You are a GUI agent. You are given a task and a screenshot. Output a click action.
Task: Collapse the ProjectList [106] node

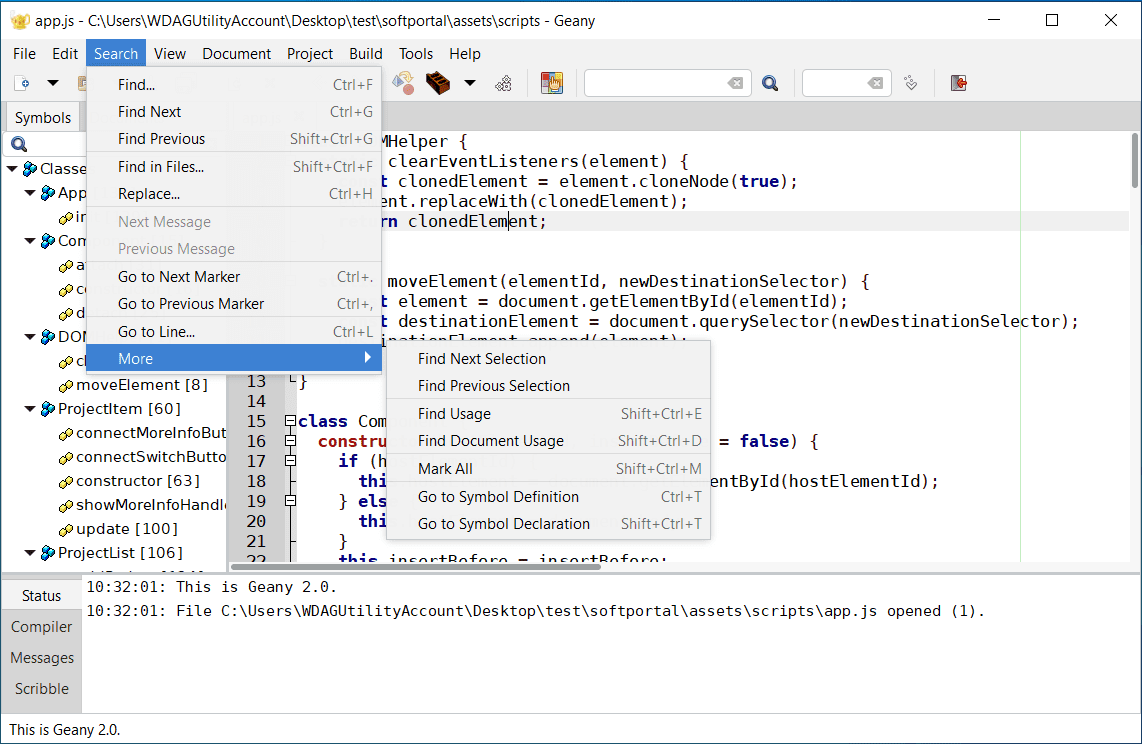click(x=30, y=553)
